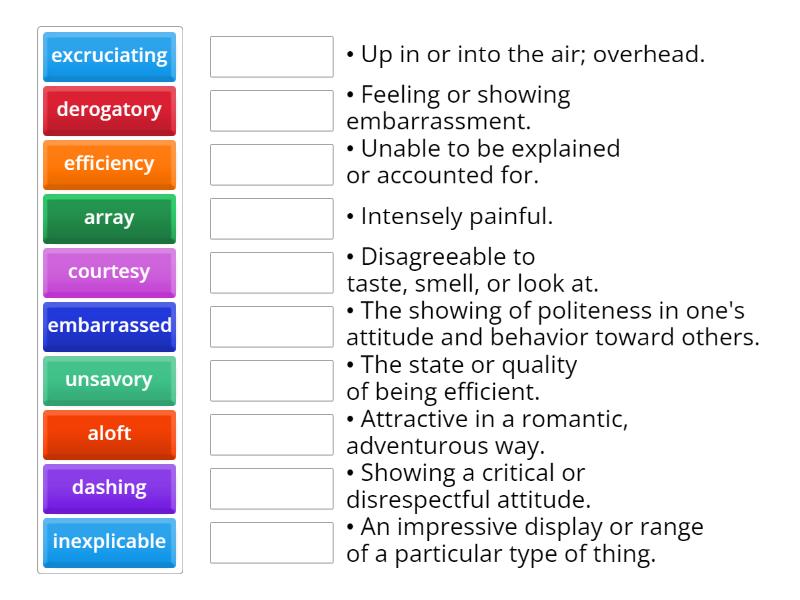The height and width of the screenshot is (600, 800).
Task: Click the blue 'embarrassed' tile
Action: [109, 326]
